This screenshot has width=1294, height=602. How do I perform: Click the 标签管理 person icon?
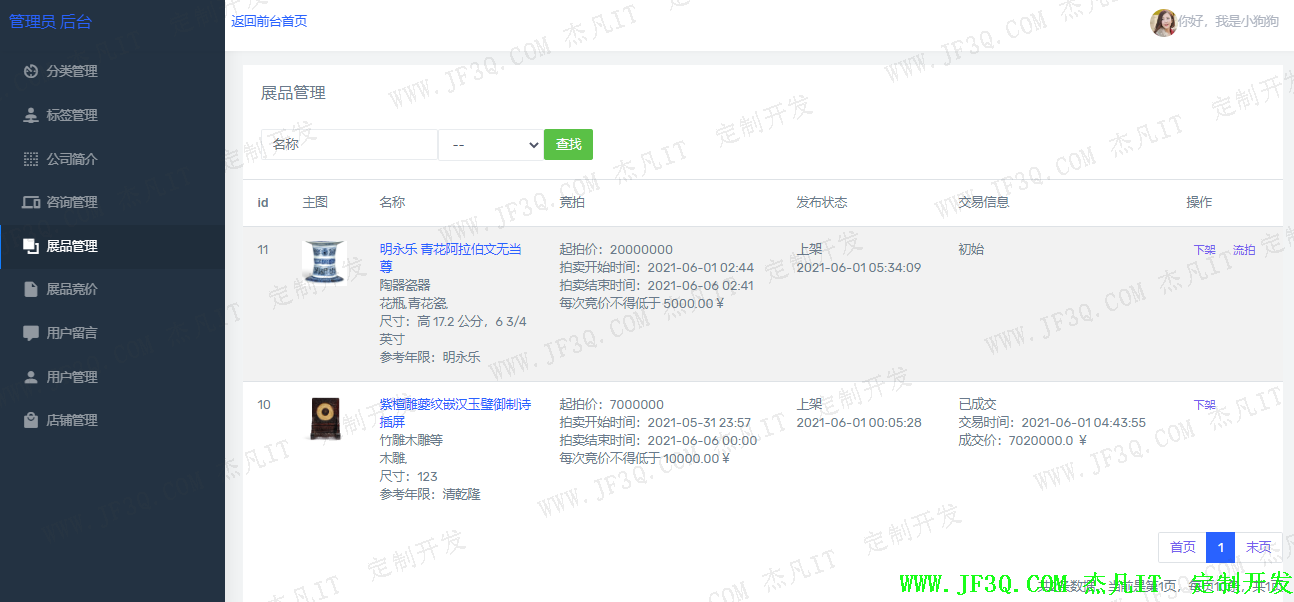click(x=31, y=115)
